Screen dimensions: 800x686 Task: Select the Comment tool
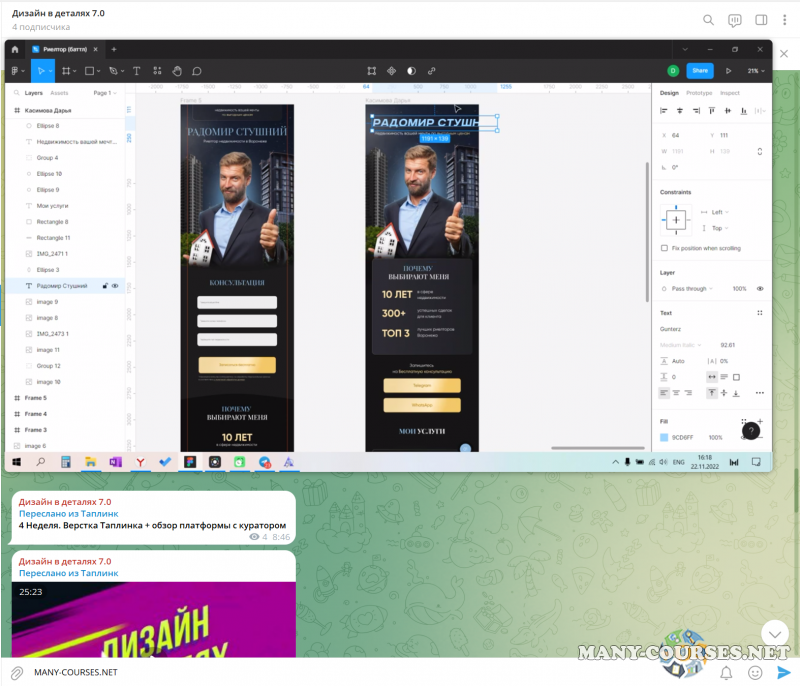pos(197,71)
